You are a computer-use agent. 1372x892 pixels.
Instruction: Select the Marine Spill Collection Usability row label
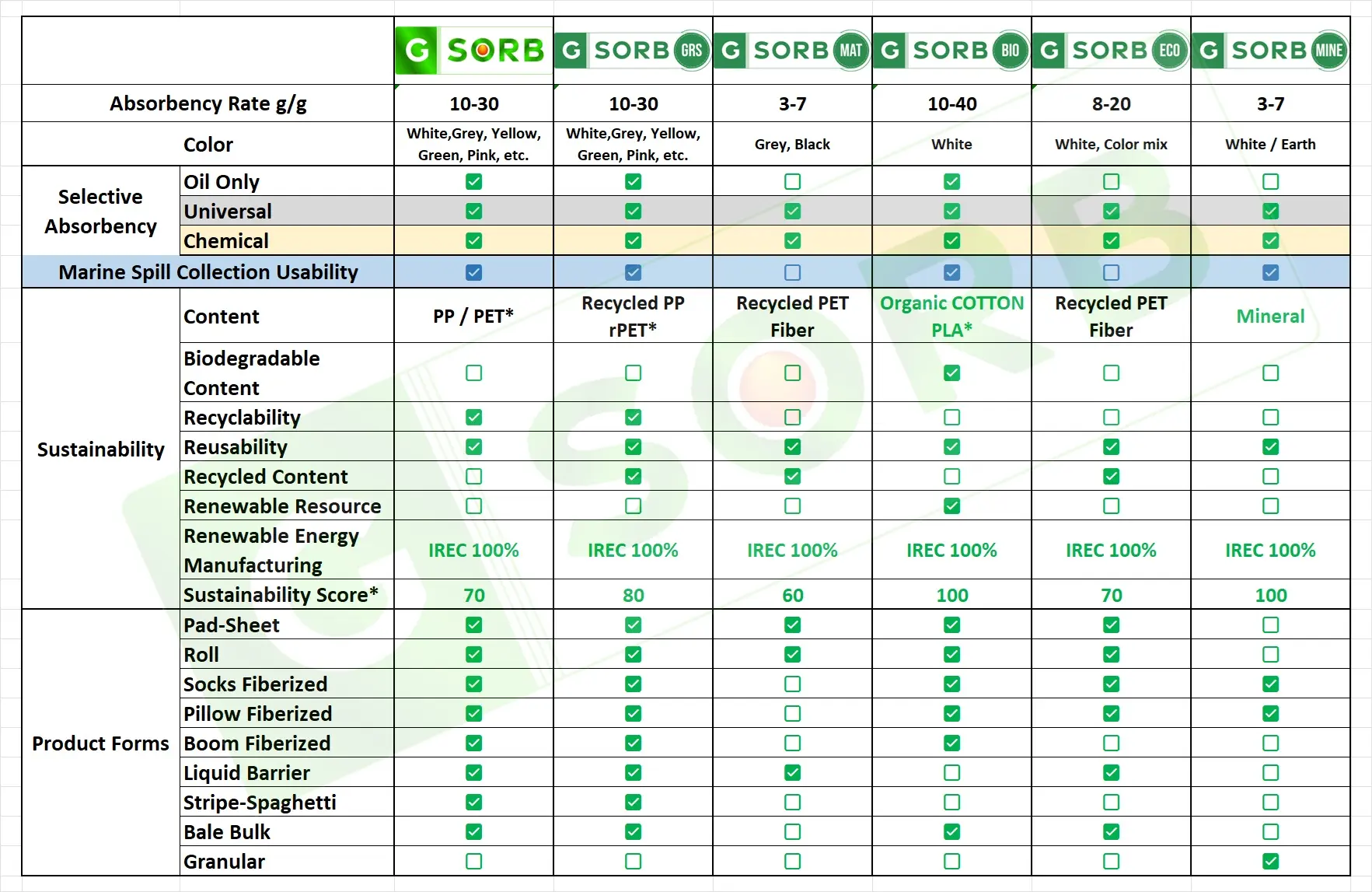coord(208,272)
